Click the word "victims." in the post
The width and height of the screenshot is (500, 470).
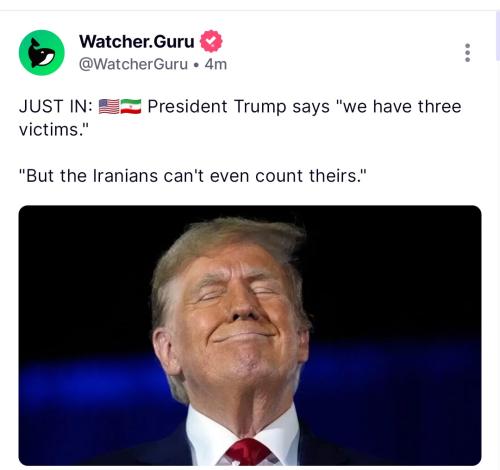point(54,130)
